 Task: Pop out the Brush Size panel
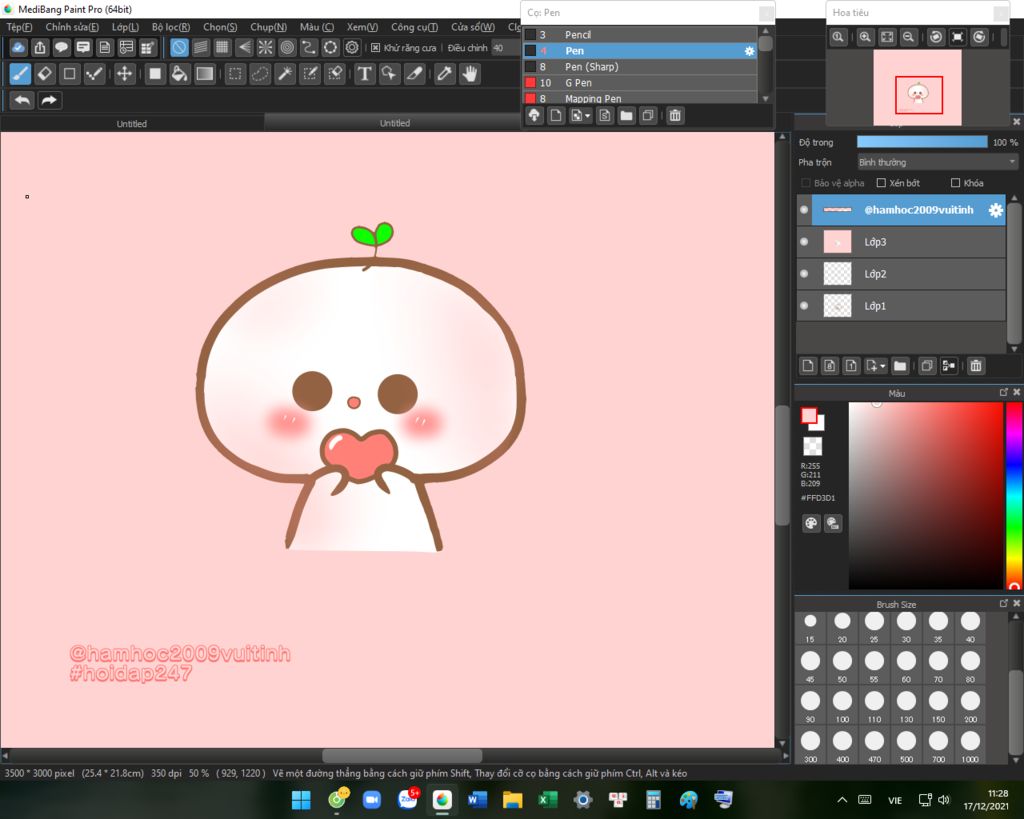1004,603
